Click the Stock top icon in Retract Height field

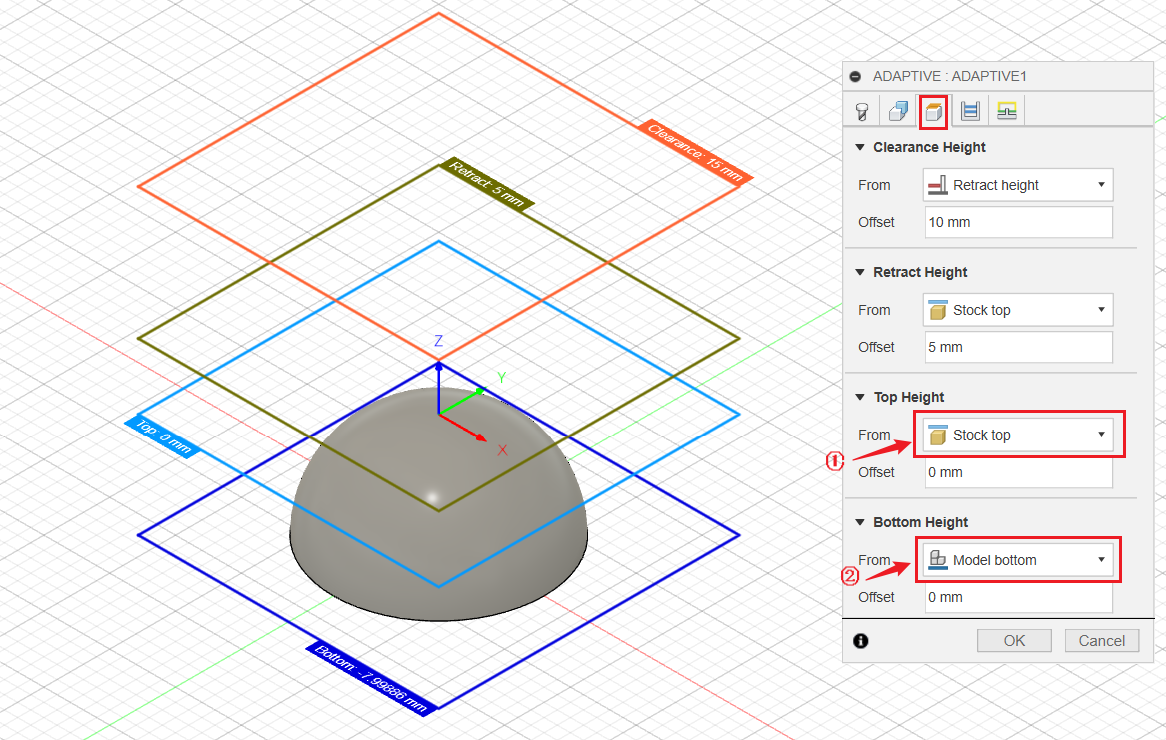click(939, 310)
